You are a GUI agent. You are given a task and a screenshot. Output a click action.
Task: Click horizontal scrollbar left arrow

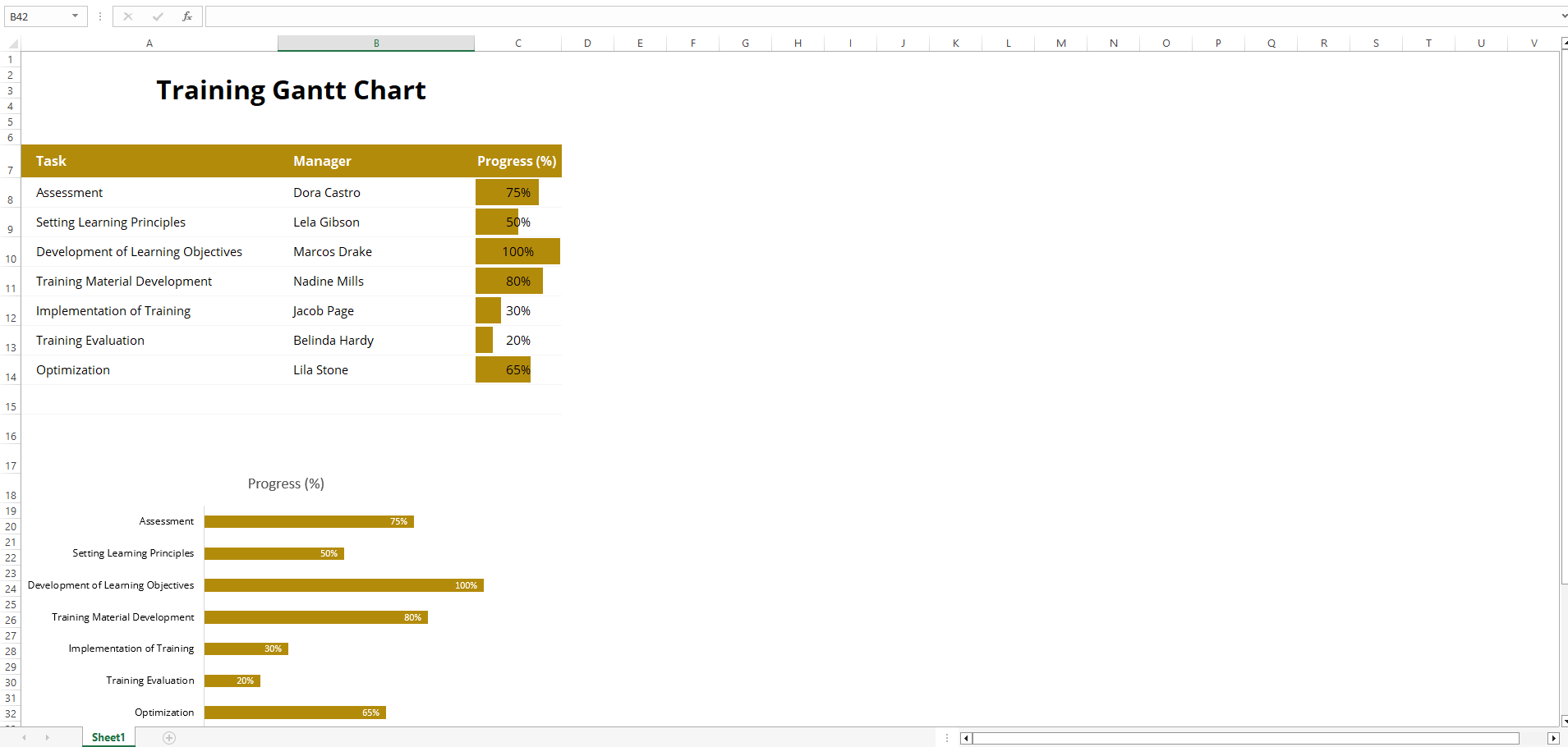pyautogui.click(x=966, y=739)
